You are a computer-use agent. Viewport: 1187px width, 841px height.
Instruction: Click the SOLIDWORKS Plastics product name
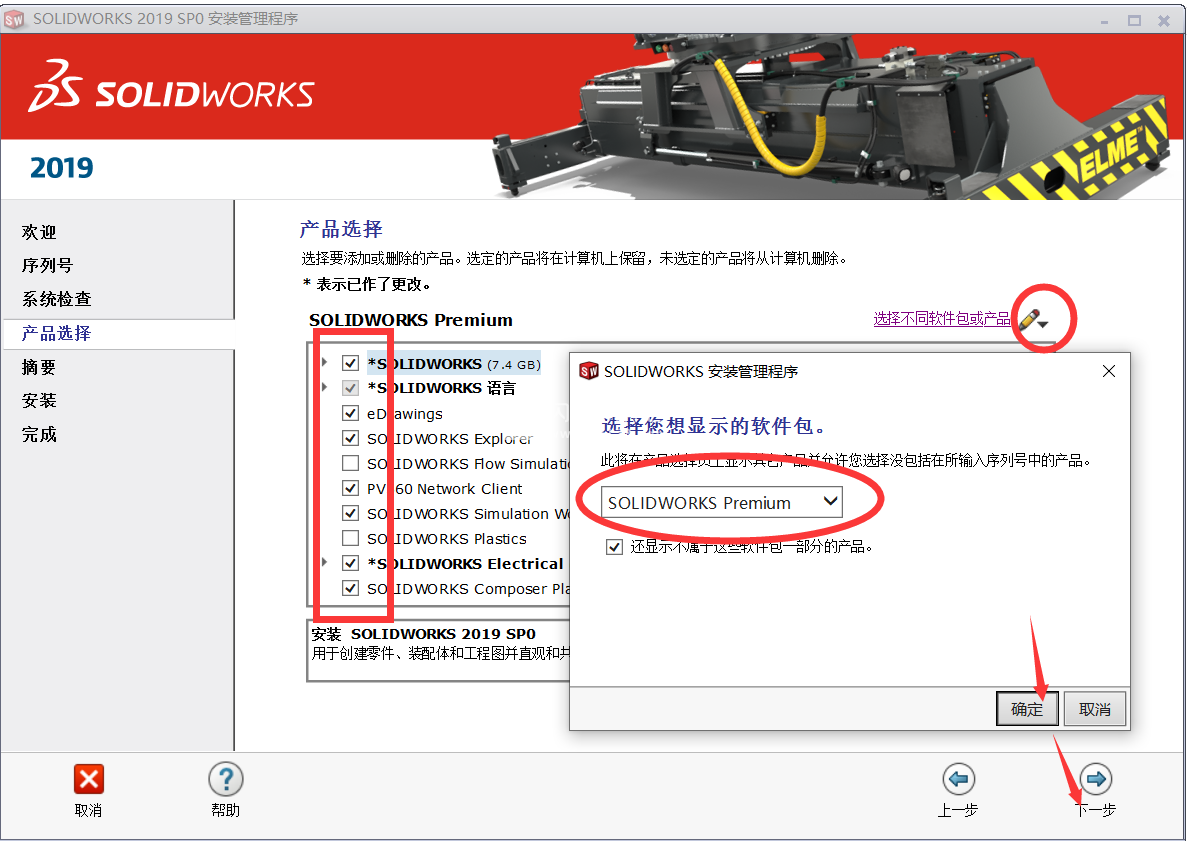click(x=447, y=539)
